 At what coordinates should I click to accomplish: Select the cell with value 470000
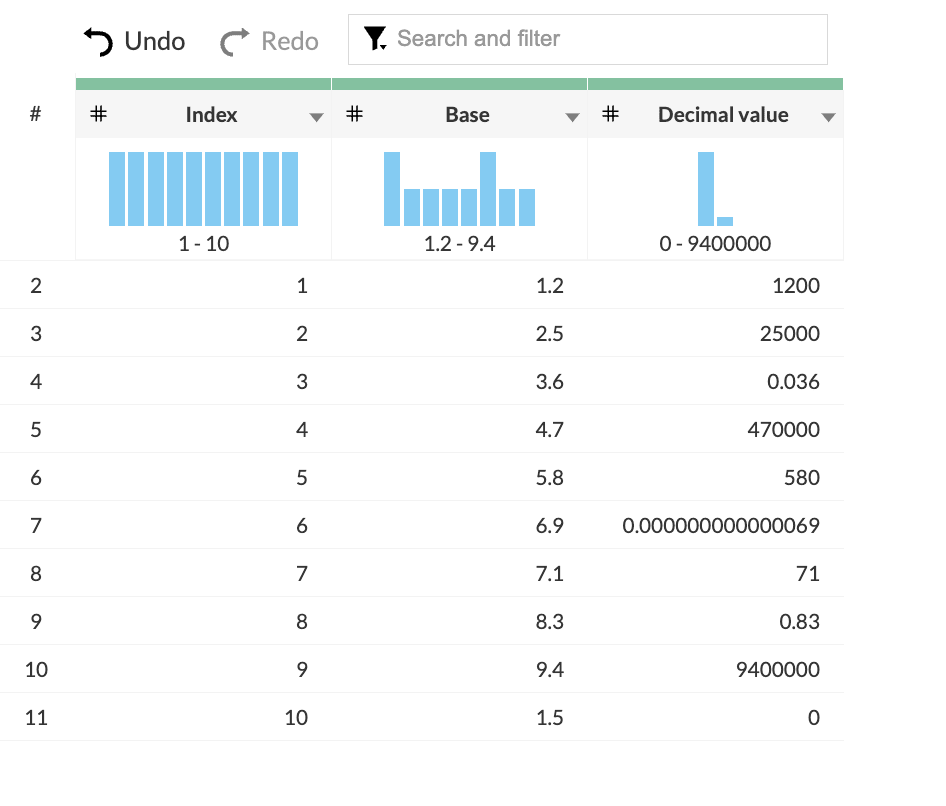[783, 430]
